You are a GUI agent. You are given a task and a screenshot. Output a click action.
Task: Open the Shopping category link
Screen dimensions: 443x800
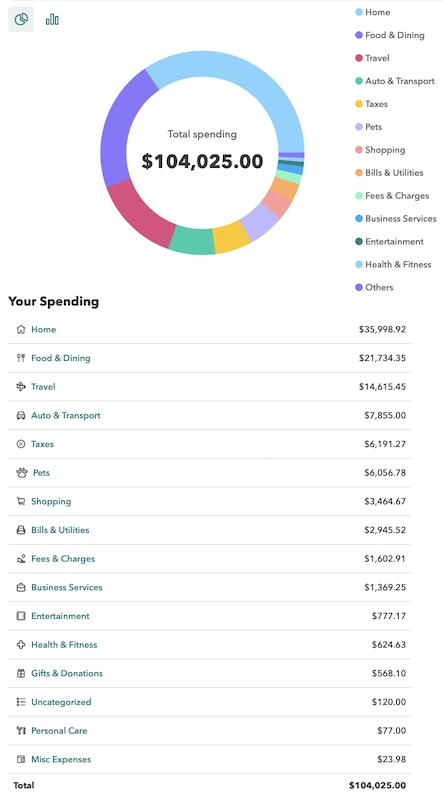pyautogui.click(x=51, y=502)
